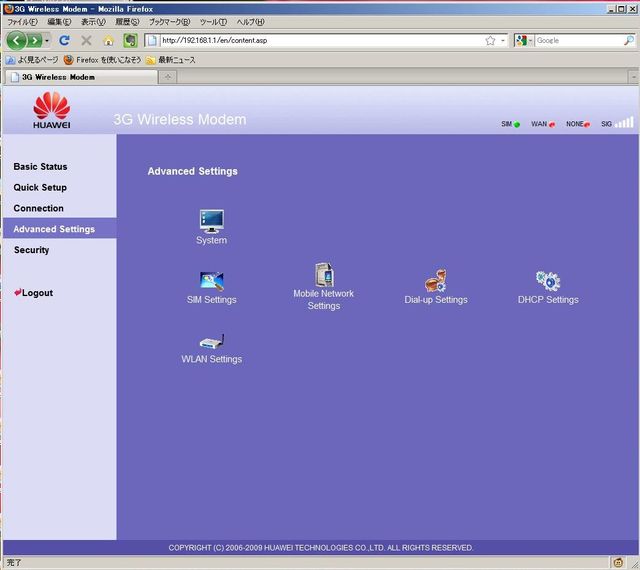Open WLAN Settings router icon
640x570 pixels.
coord(211,341)
